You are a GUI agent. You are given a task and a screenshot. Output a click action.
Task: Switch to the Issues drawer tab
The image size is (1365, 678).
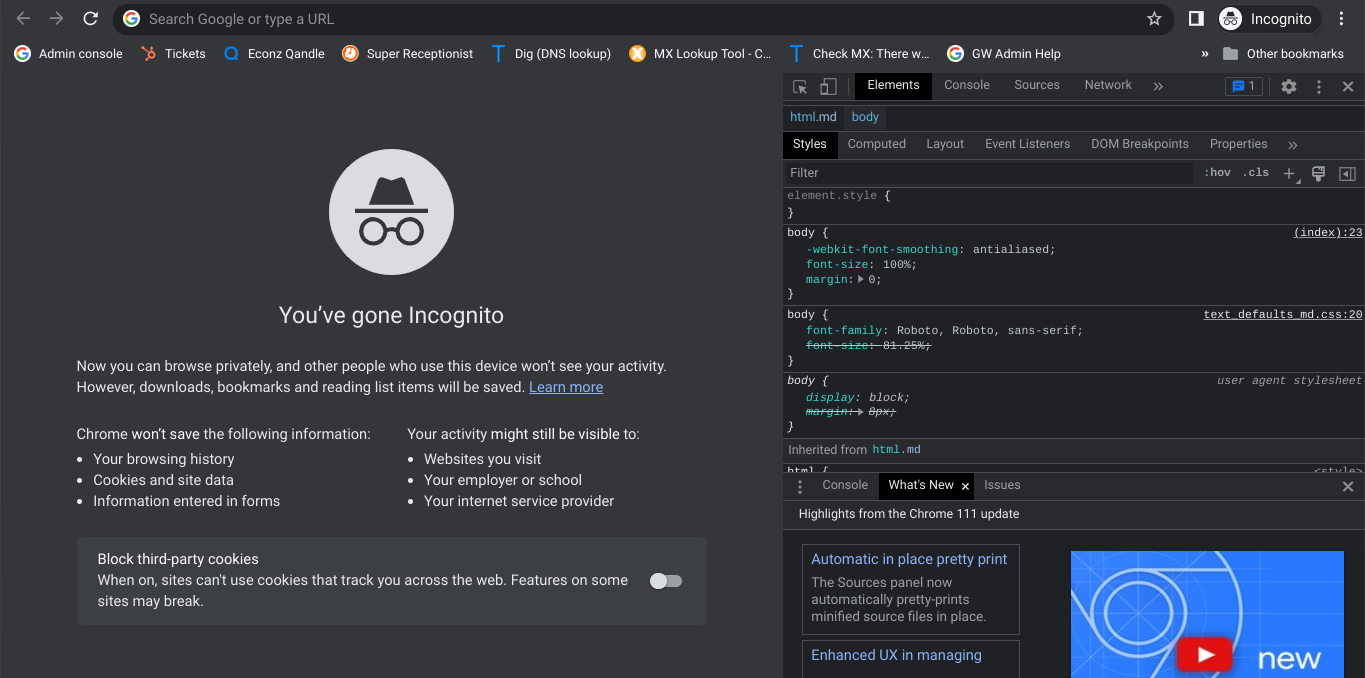click(1002, 485)
